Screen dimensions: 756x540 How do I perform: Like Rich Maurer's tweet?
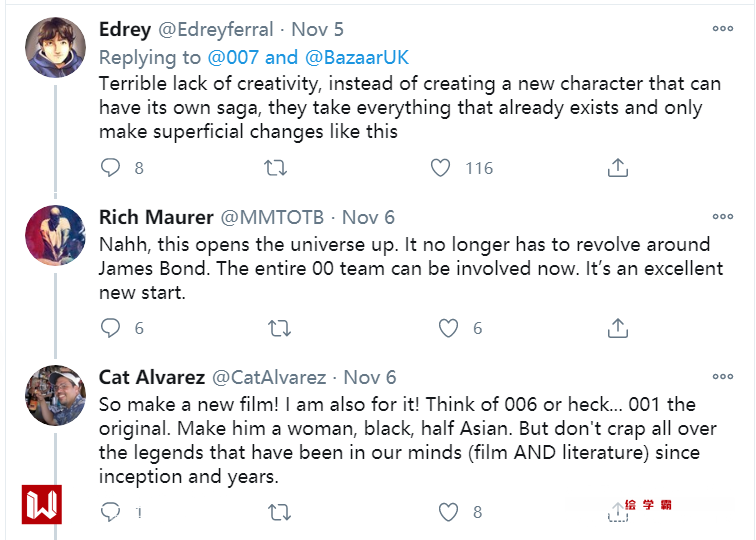tap(449, 328)
